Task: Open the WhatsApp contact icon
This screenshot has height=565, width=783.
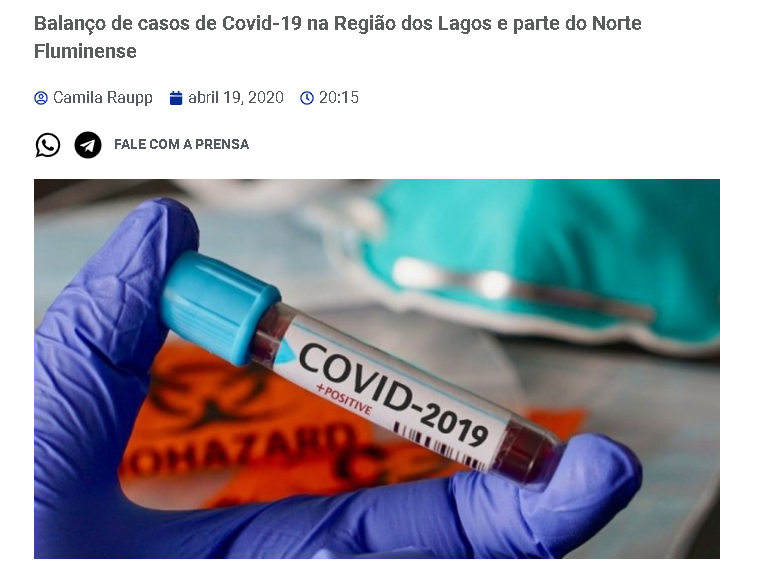Action: tap(47, 145)
